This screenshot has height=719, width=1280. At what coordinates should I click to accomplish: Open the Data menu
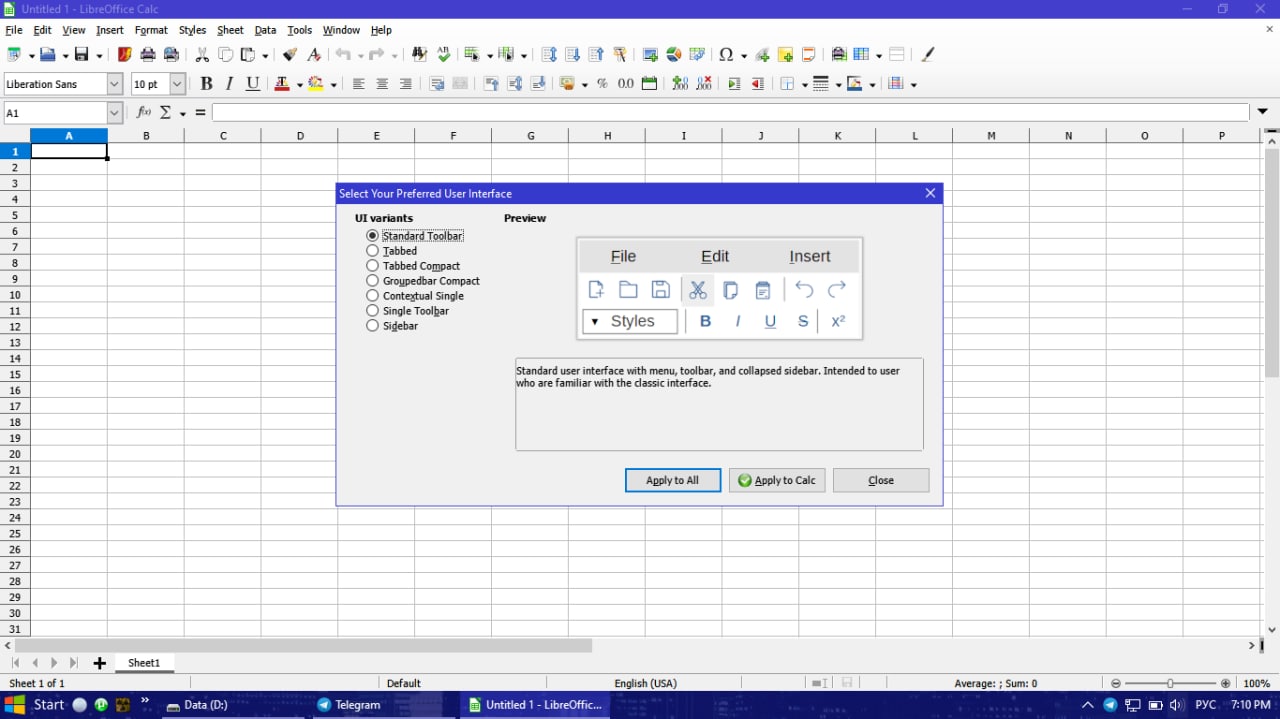coord(265,30)
